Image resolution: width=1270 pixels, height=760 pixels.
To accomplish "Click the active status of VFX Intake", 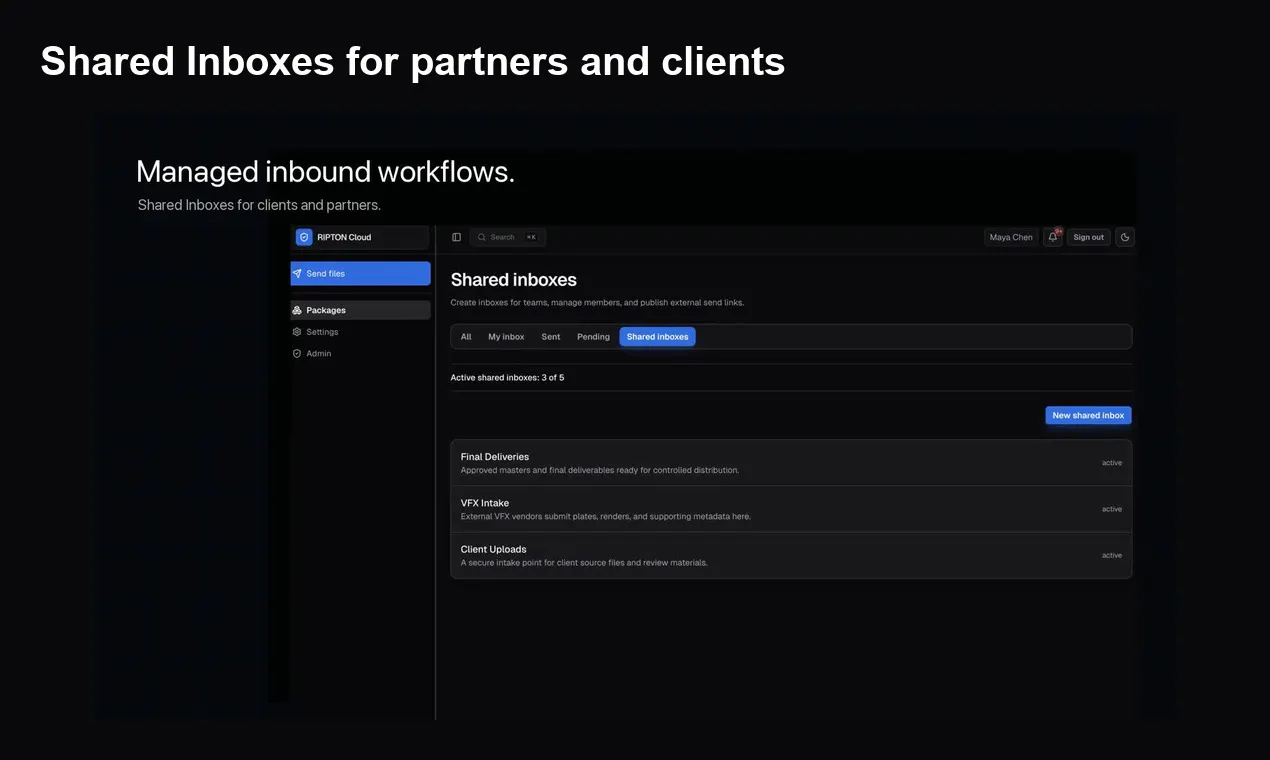I will pyautogui.click(x=1112, y=509).
